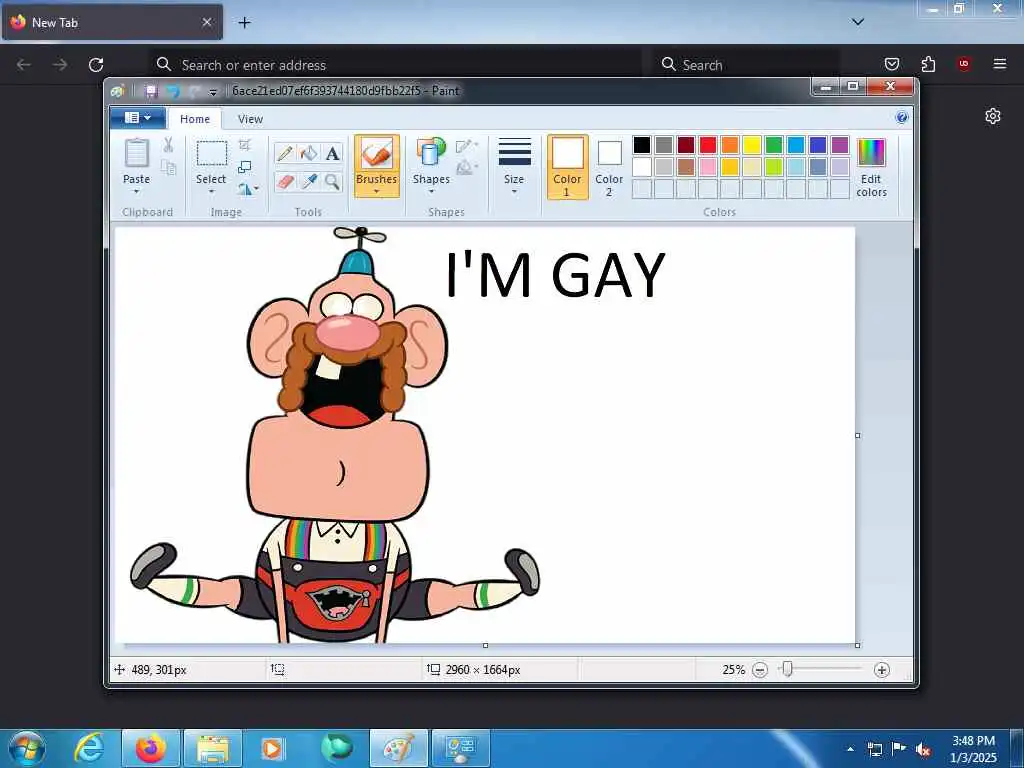Click the Cut scissors icon
Image resolution: width=1024 pixels, height=768 pixels.
(168, 145)
